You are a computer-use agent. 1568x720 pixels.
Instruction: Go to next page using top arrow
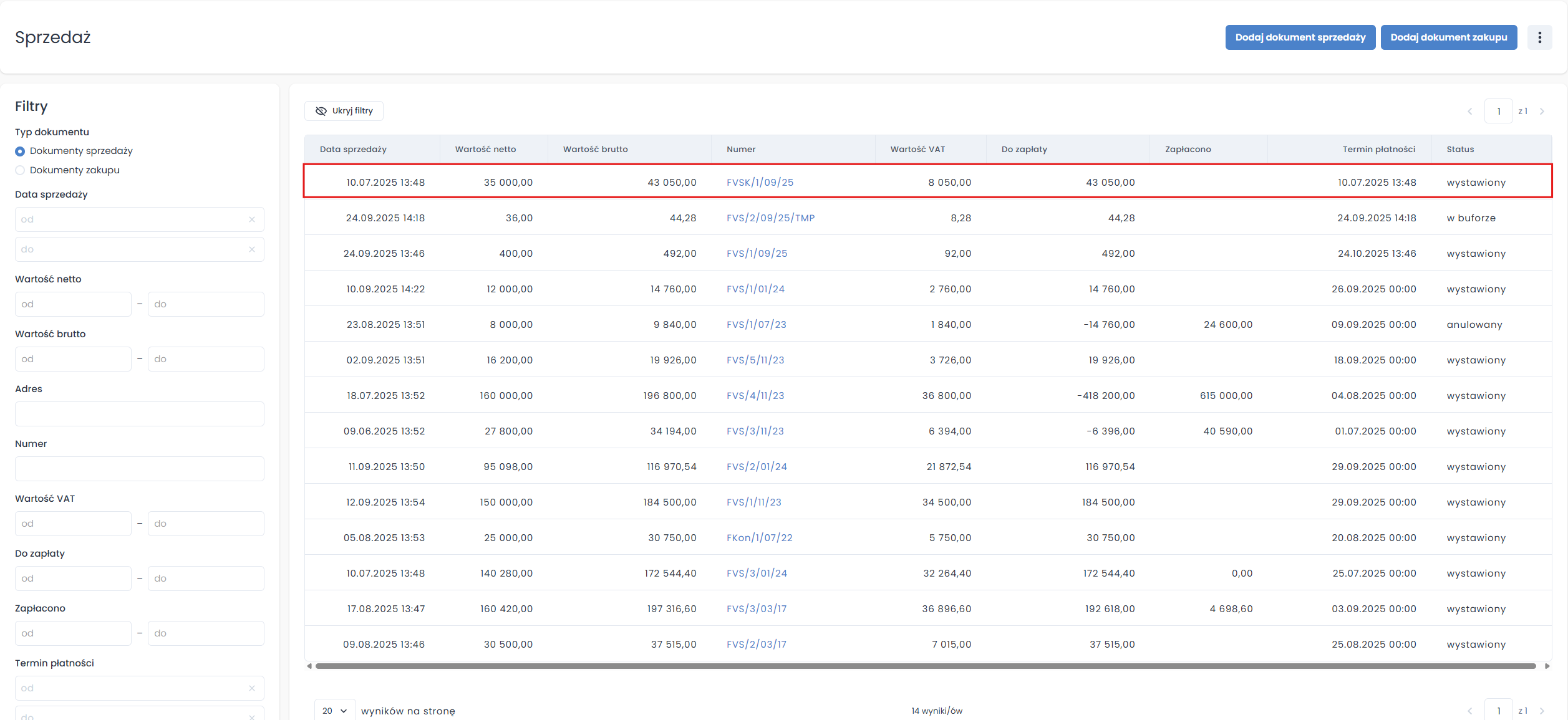point(1542,112)
